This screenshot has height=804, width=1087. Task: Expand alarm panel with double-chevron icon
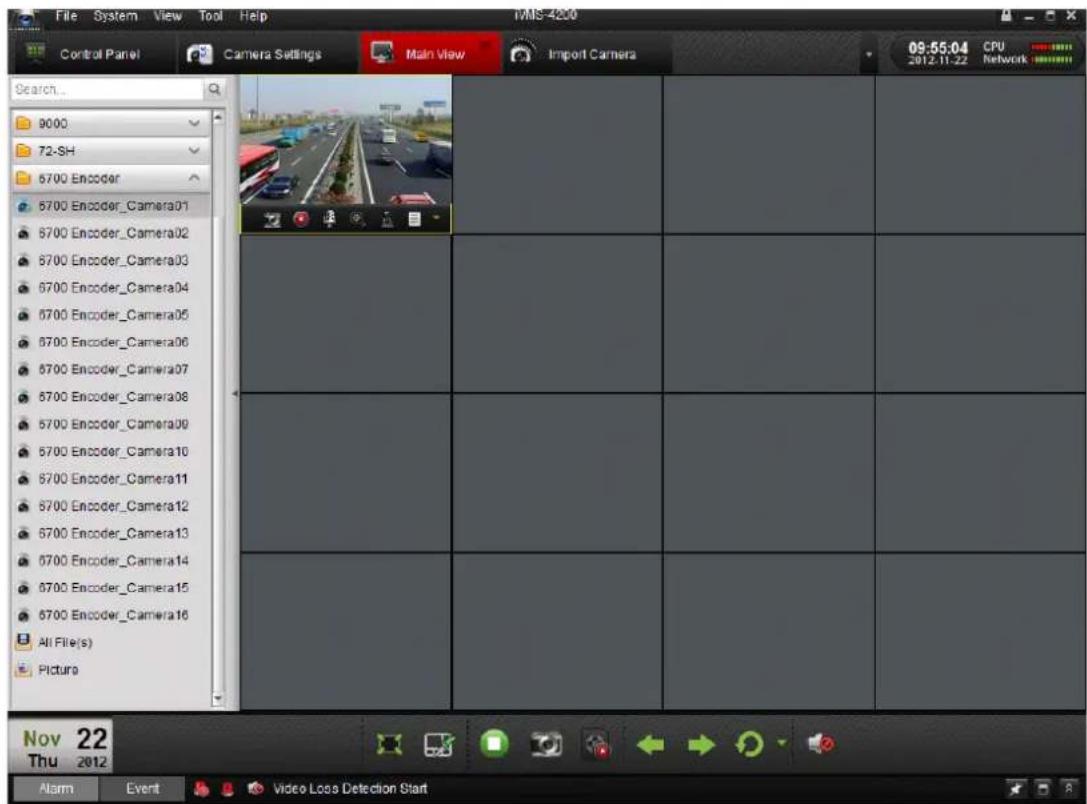(1068, 789)
